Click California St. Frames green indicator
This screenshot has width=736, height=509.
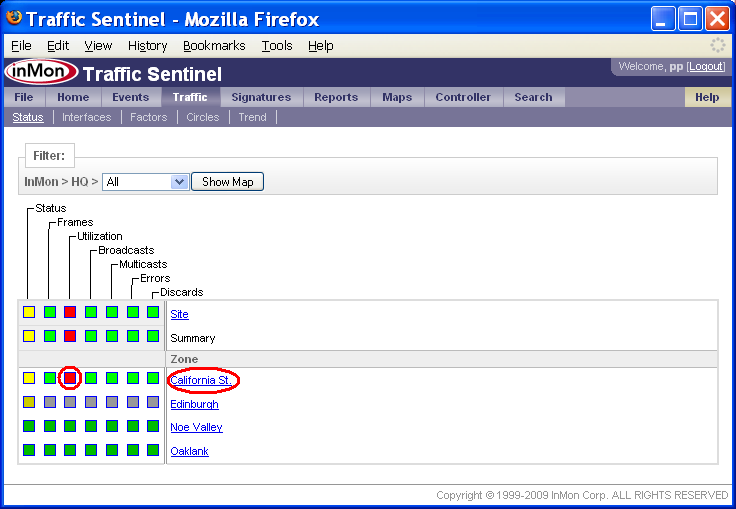[50, 378]
